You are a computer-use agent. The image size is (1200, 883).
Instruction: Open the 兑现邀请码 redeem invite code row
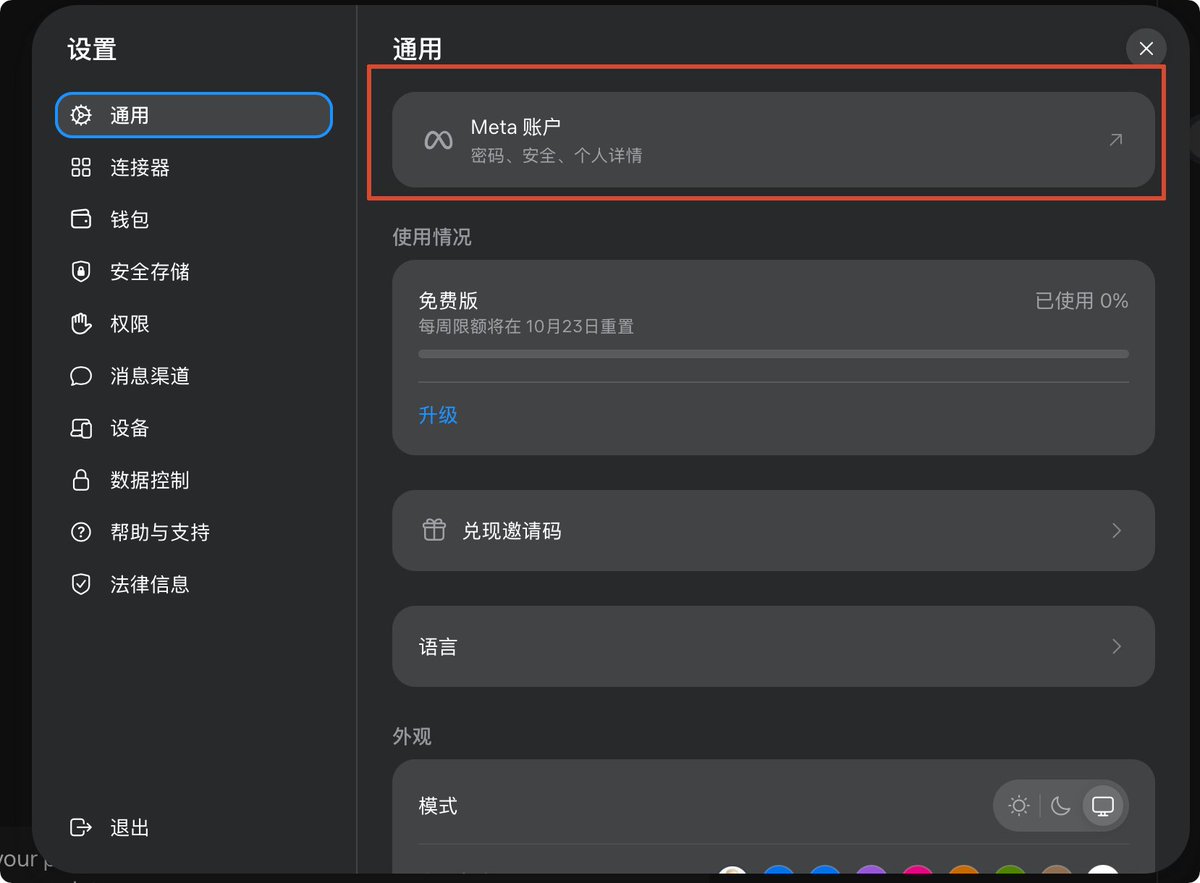773,530
